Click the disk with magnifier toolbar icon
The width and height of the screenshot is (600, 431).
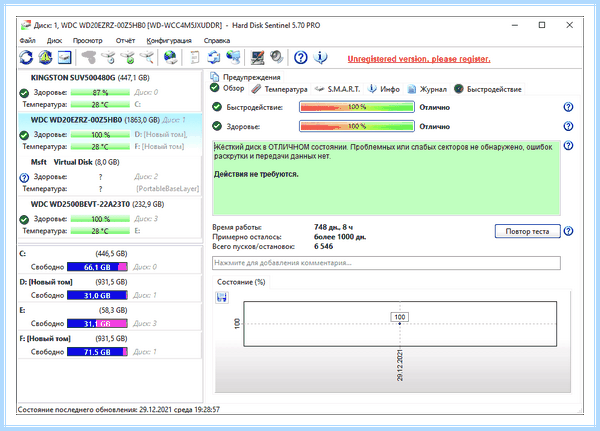point(147,58)
